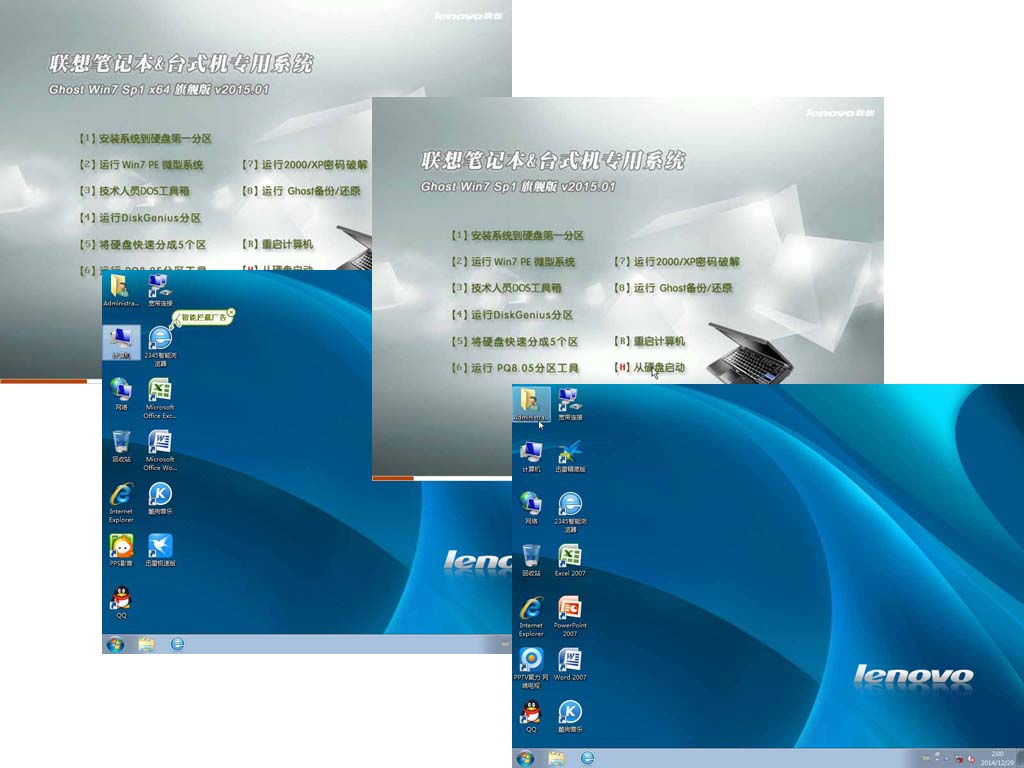Open Internet Explorer desktop icon on the left desktop

click(121, 503)
